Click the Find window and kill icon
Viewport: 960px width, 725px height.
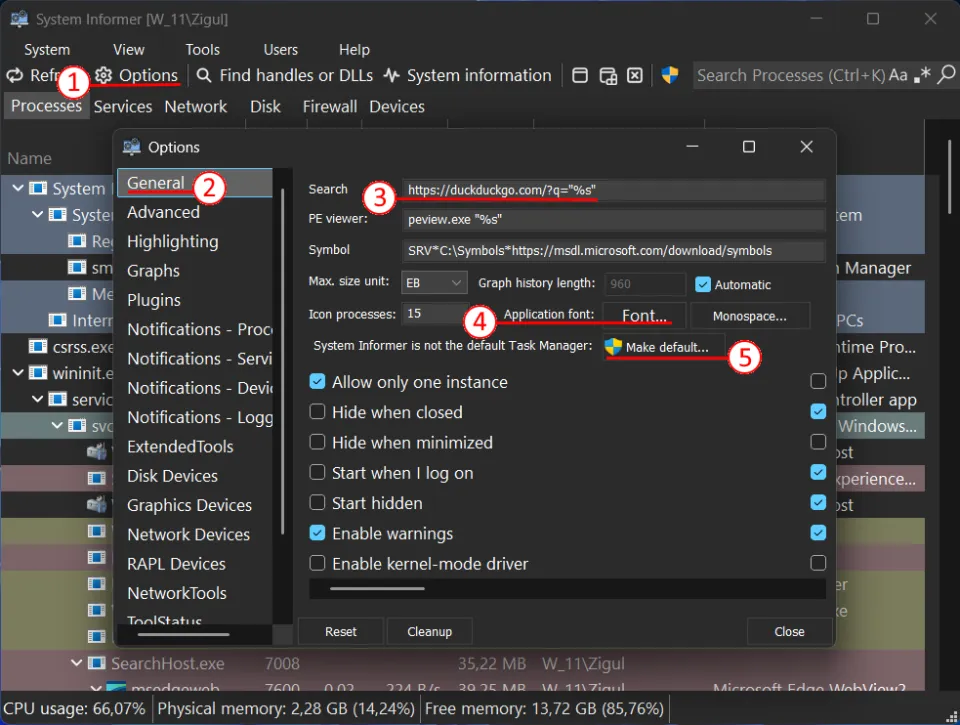pyautogui.click(x=636, y=75)
